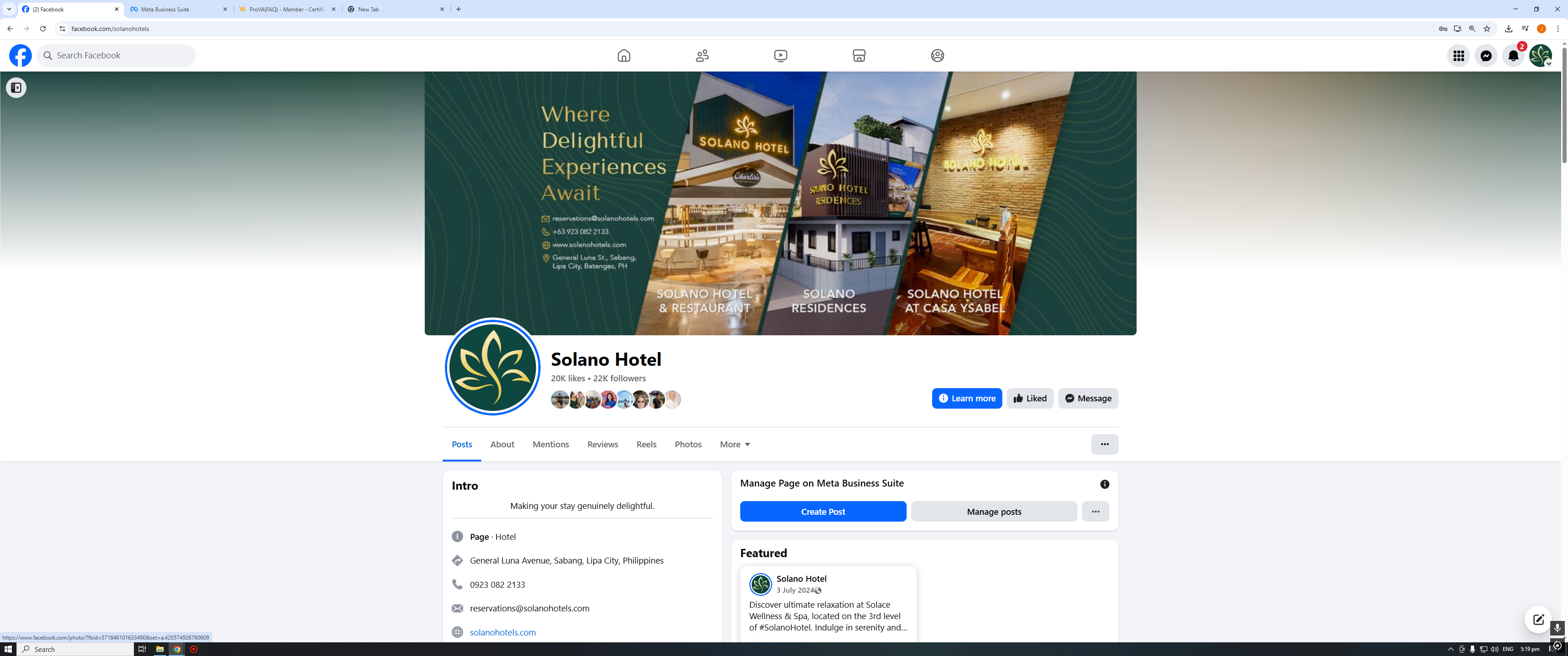This screenshot has width=1568, height=656.
Task: Click the 22K followers link
Action: (x=619, y=379)
